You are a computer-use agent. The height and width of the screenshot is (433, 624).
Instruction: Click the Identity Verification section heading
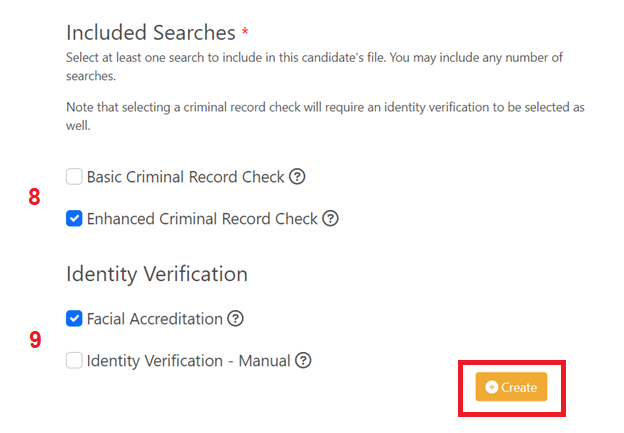point(157,274)
